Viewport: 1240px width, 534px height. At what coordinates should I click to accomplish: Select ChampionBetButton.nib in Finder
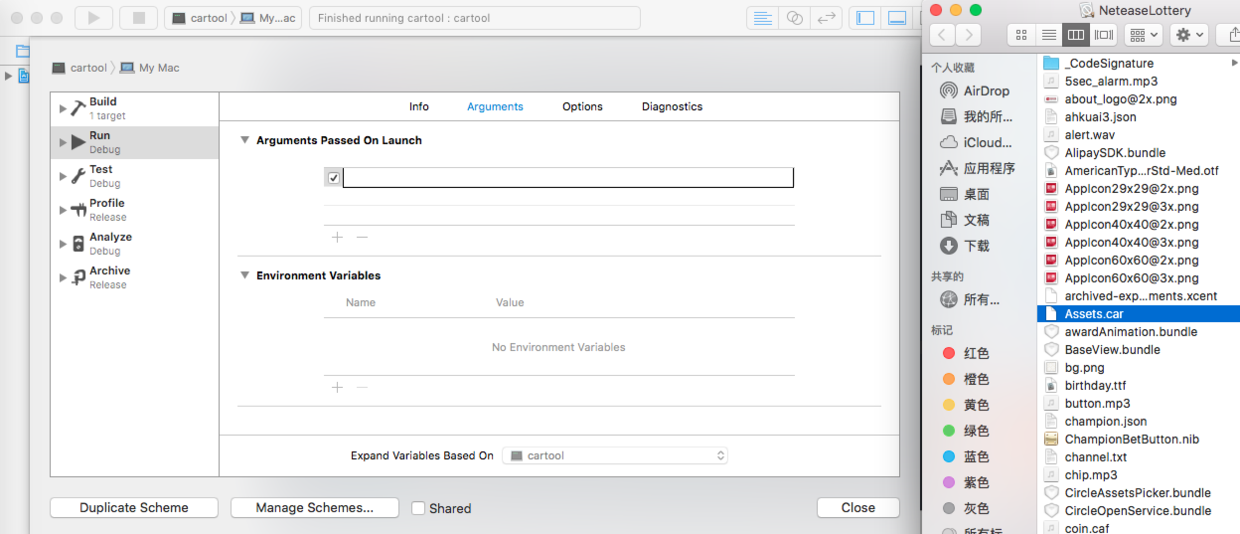(x=1140, y=439)
